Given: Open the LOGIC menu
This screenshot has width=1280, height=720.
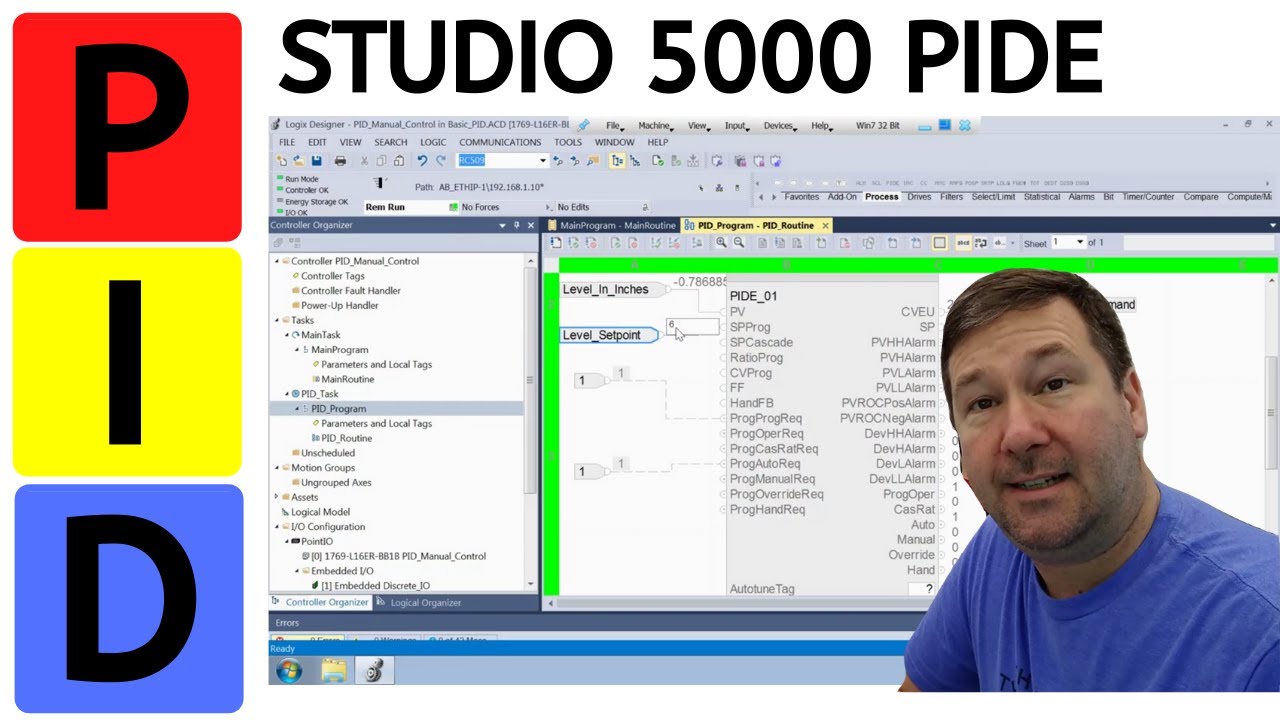Looking at the screenshot, I should point(433,142).
